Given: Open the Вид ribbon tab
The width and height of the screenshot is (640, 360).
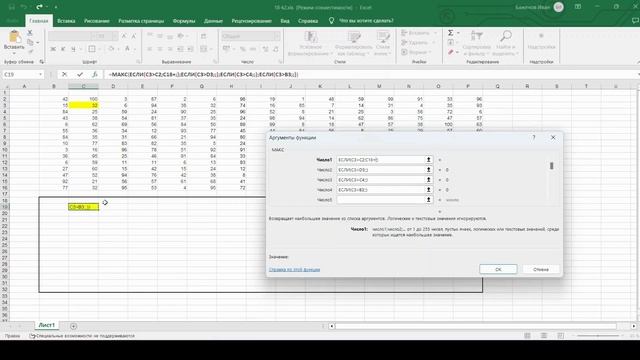Looking at the screenshot, I should pyautogui.click(x=285, y=21).
